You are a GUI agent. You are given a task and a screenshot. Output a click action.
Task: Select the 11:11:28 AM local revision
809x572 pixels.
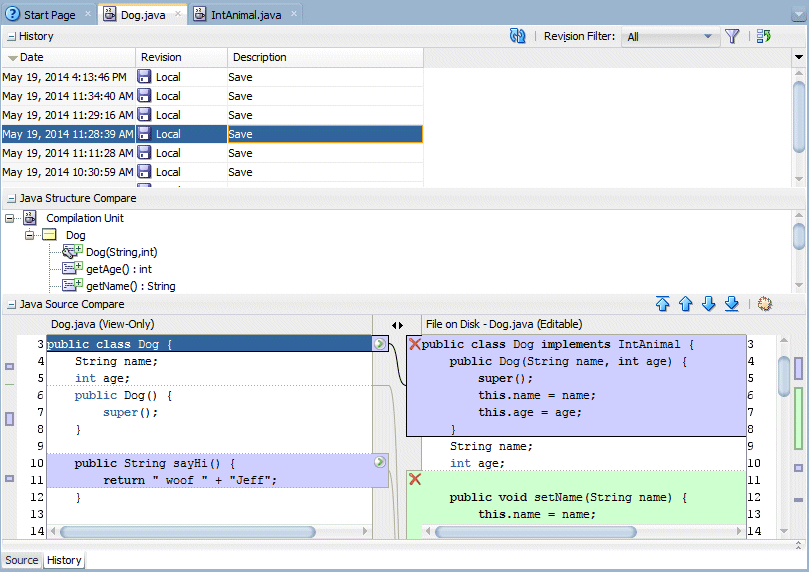tap(212, 153)
